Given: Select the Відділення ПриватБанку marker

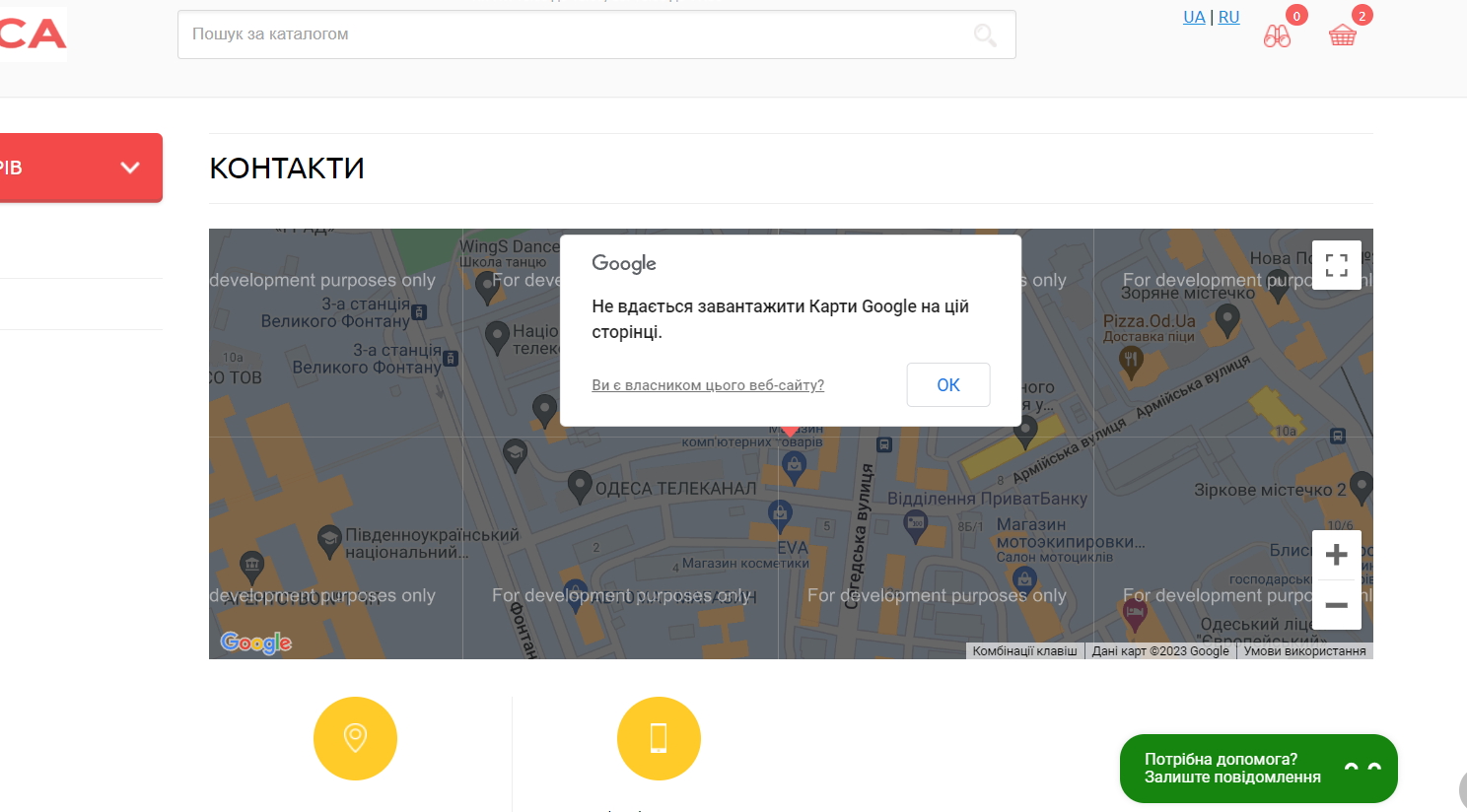Looking at the screenshot, I should click(916, 525).
